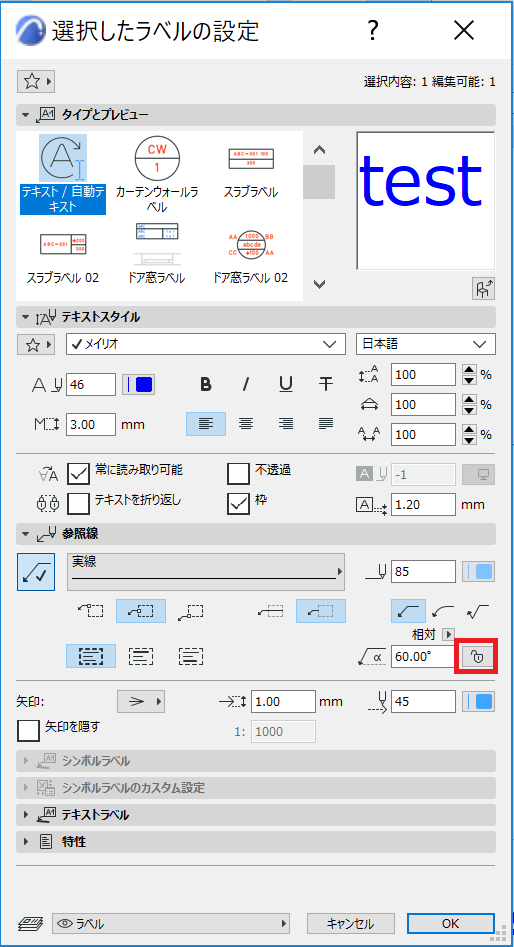Open help with the question mark
This screenshot has height=947, width=514.
pyautogui.click(x=373, y=30)
